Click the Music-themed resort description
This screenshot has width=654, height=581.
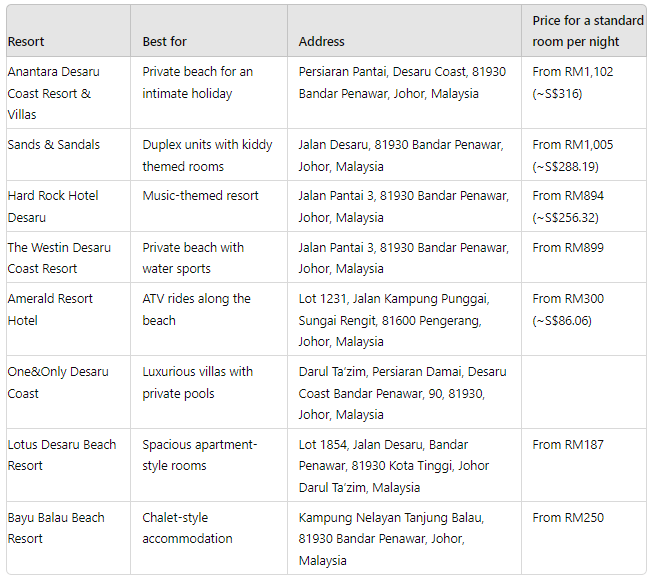click(200, 196)
